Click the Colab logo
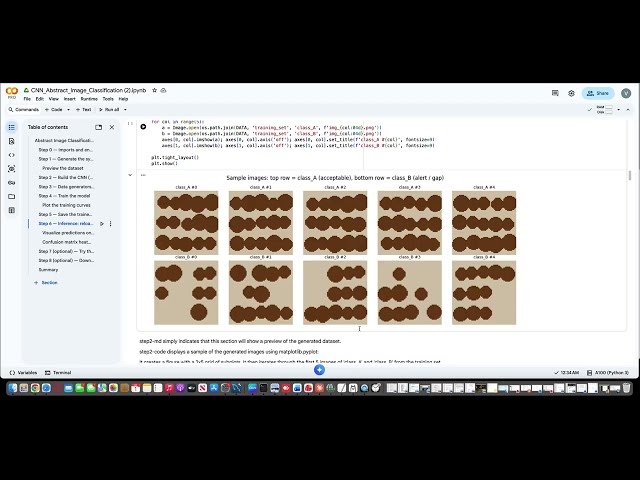This screenshot has height=480, width=640. click(12, 91)
